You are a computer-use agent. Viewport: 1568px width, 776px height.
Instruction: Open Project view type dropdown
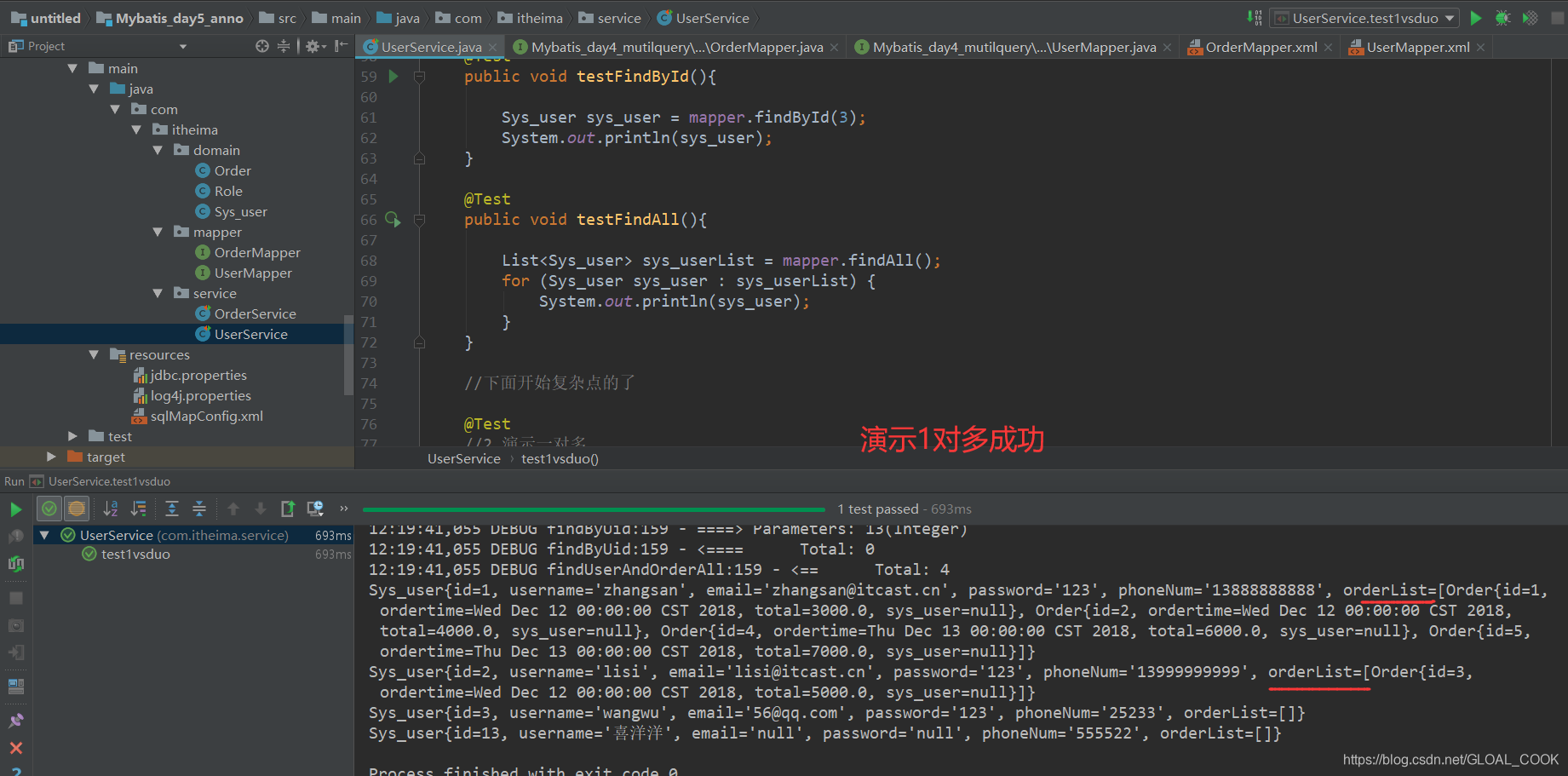click(183, 47)
